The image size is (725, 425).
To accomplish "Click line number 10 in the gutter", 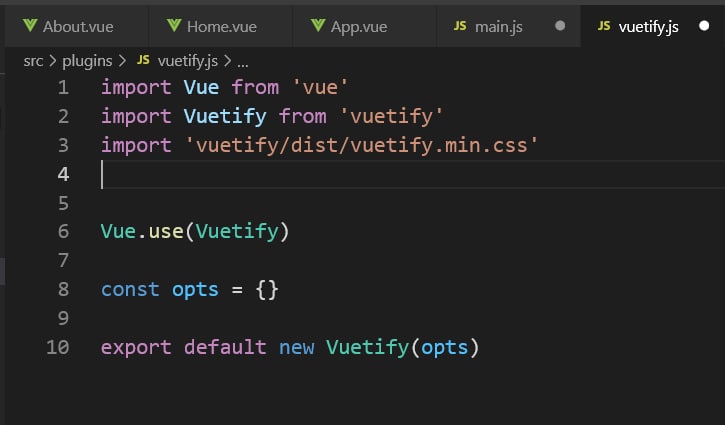I will point(58,347).
